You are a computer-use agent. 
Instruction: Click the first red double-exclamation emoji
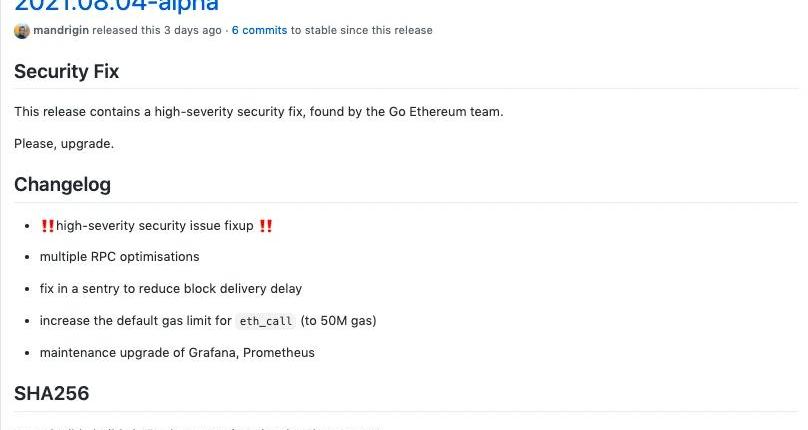click(47, 226)
